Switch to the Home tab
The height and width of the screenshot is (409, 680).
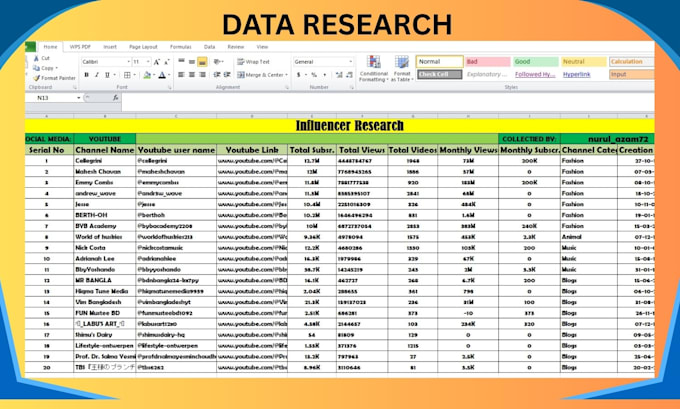pyautogui.click(x=50, y=47)
